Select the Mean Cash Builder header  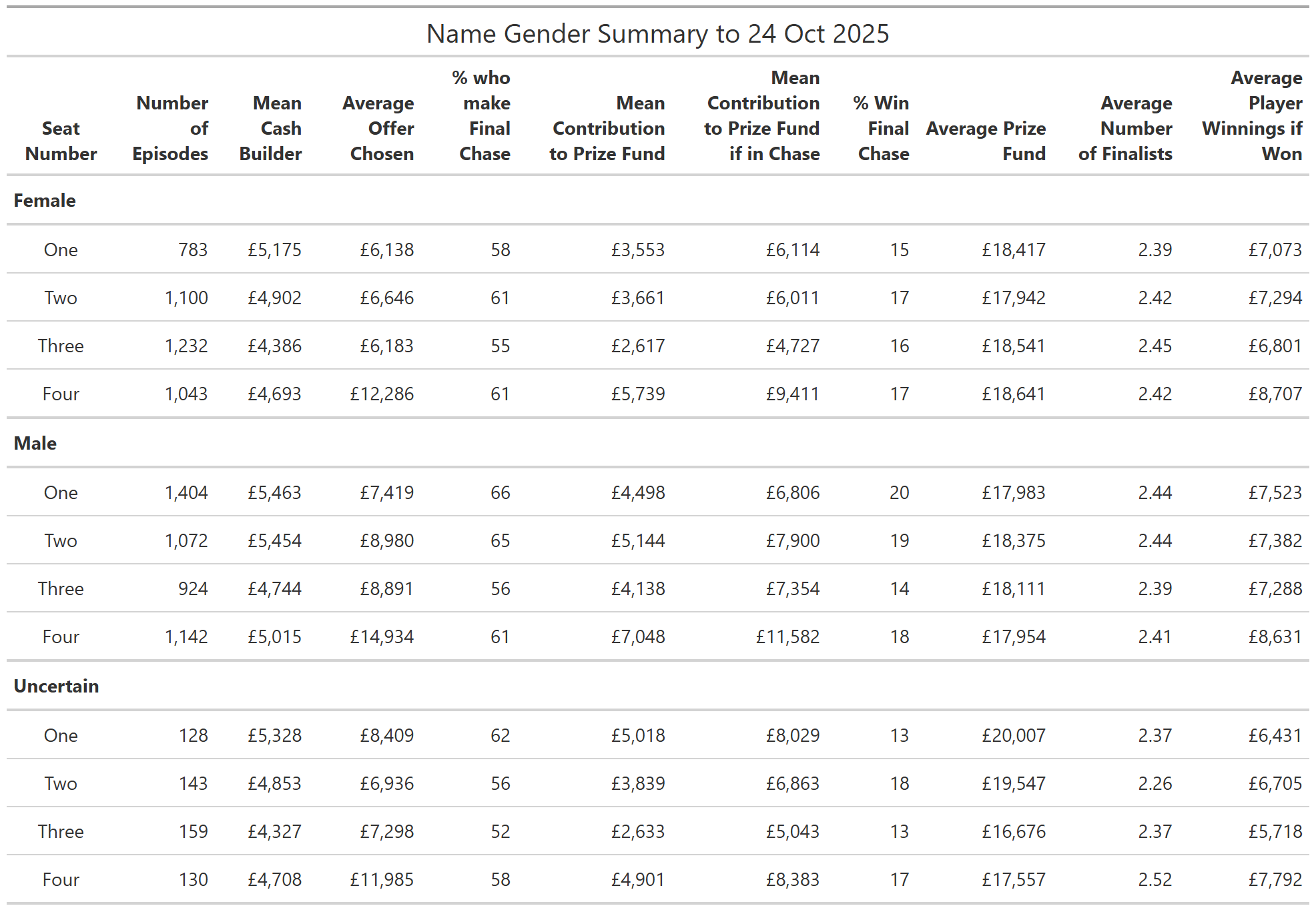[271, 128]
